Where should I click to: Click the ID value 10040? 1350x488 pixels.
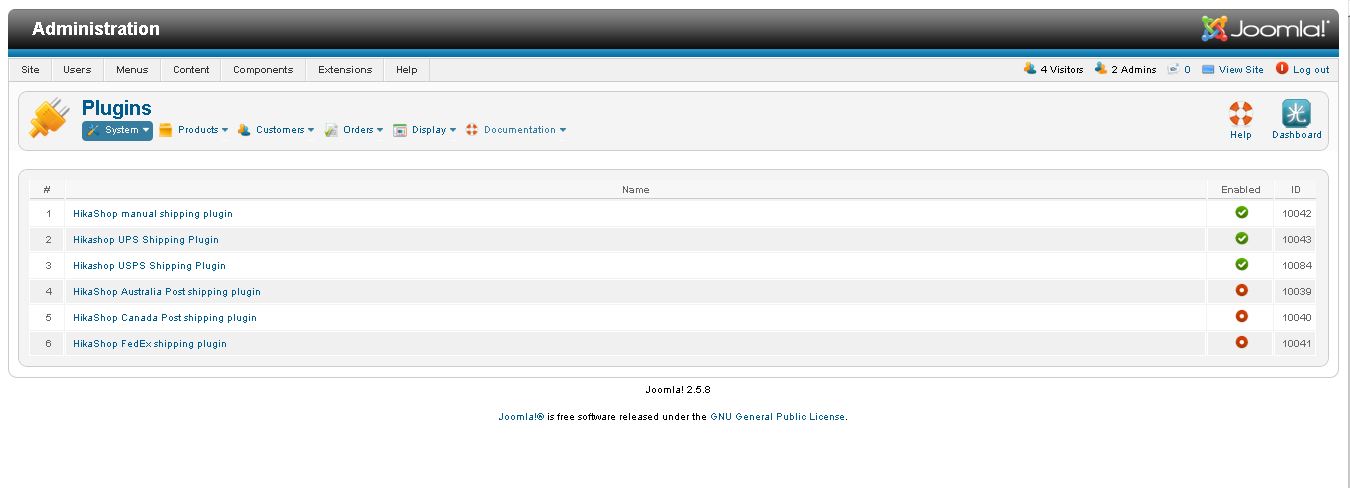click(x=1297, y=318)
